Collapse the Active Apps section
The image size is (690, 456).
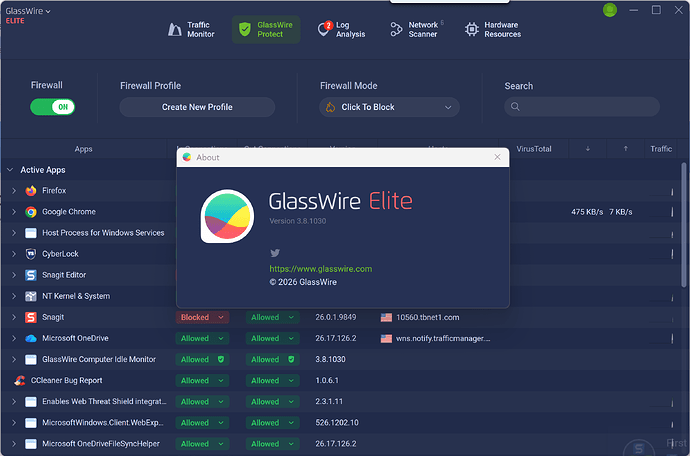click(10, 170)
